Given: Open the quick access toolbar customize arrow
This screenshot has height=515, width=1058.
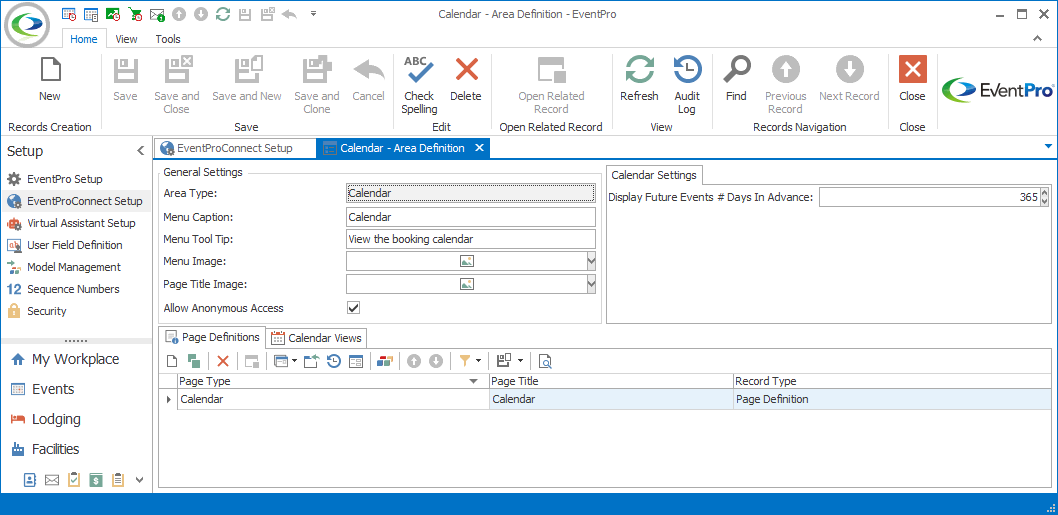Looking at the screenshot, I should [314, 13].
